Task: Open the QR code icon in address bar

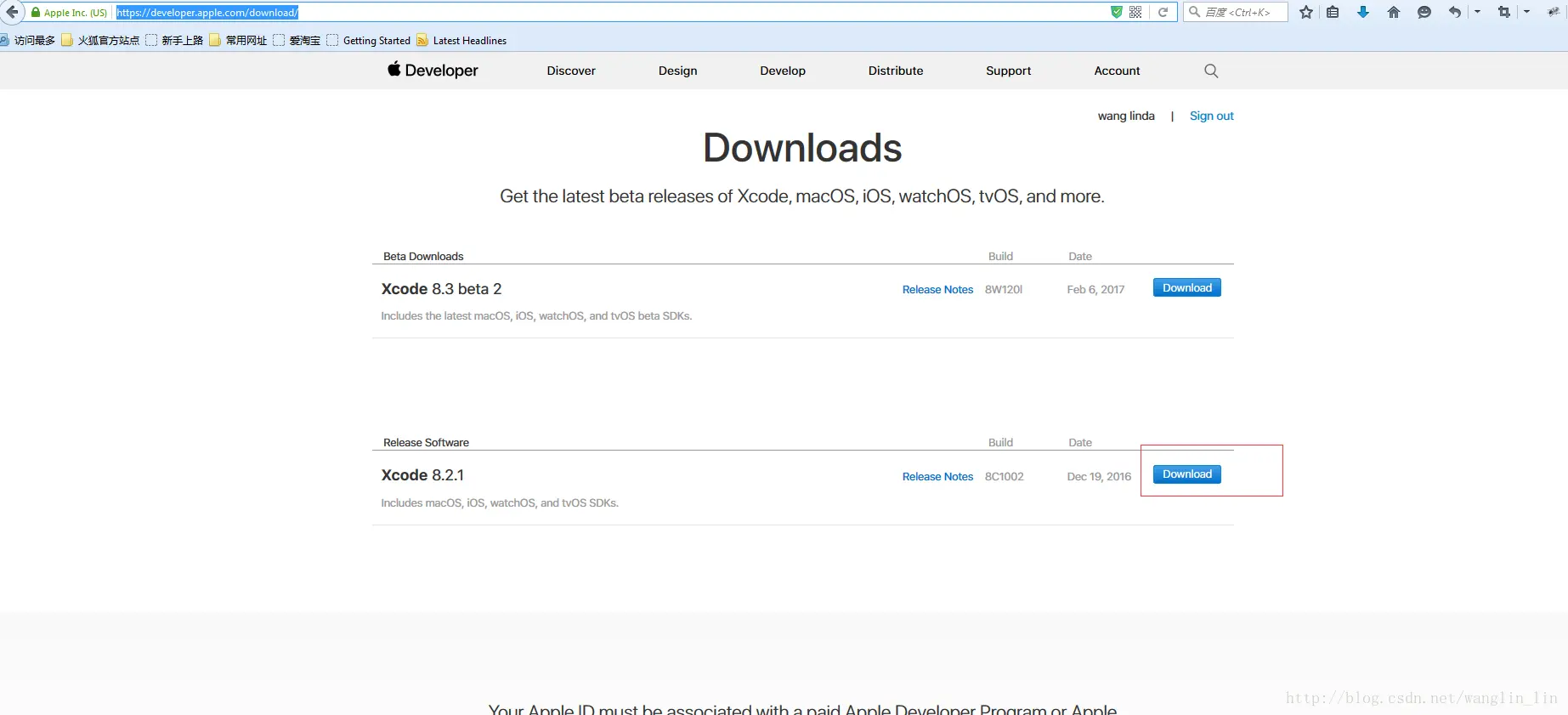Action: (x=1135, y=12)
